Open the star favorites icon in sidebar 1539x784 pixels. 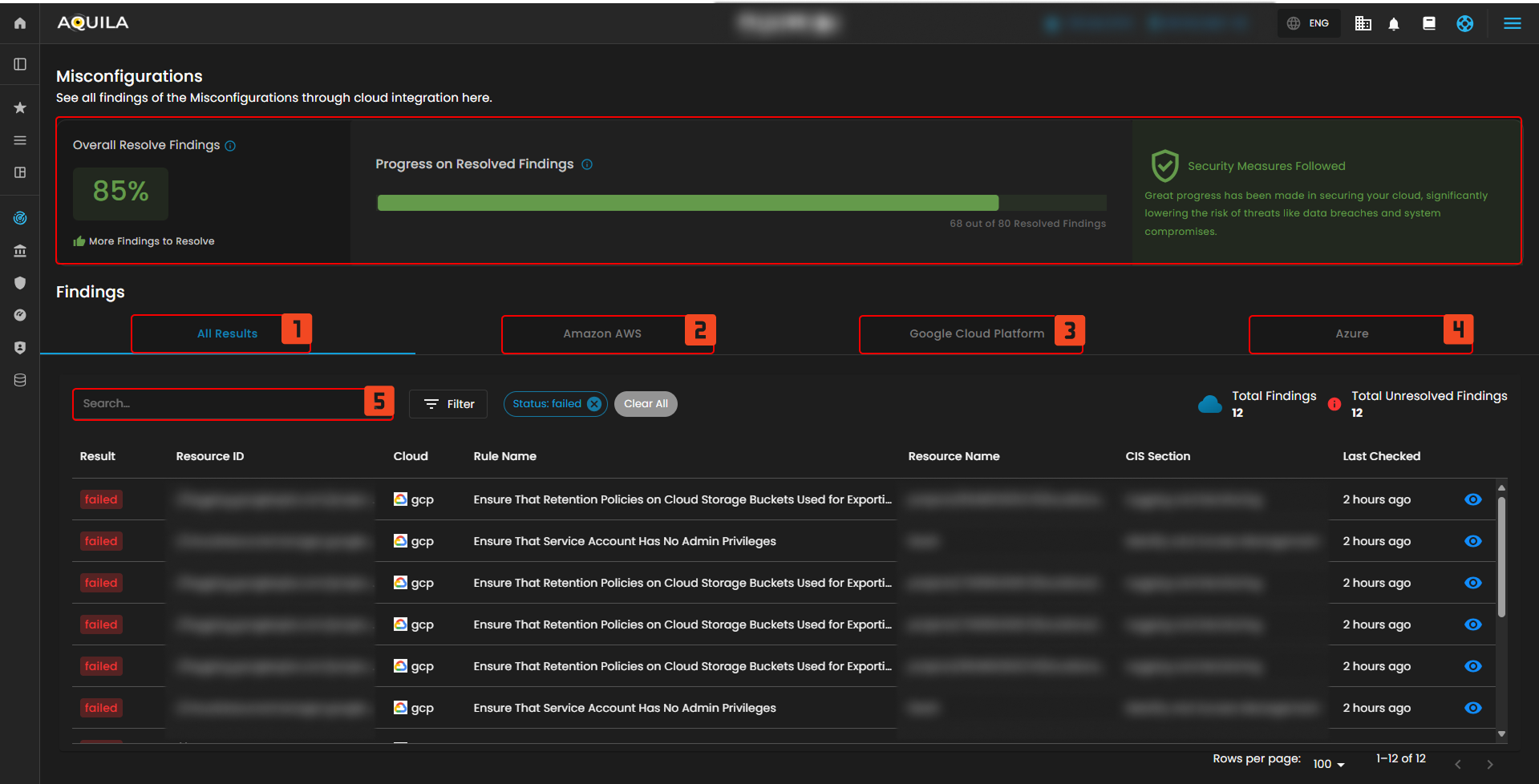20,107
